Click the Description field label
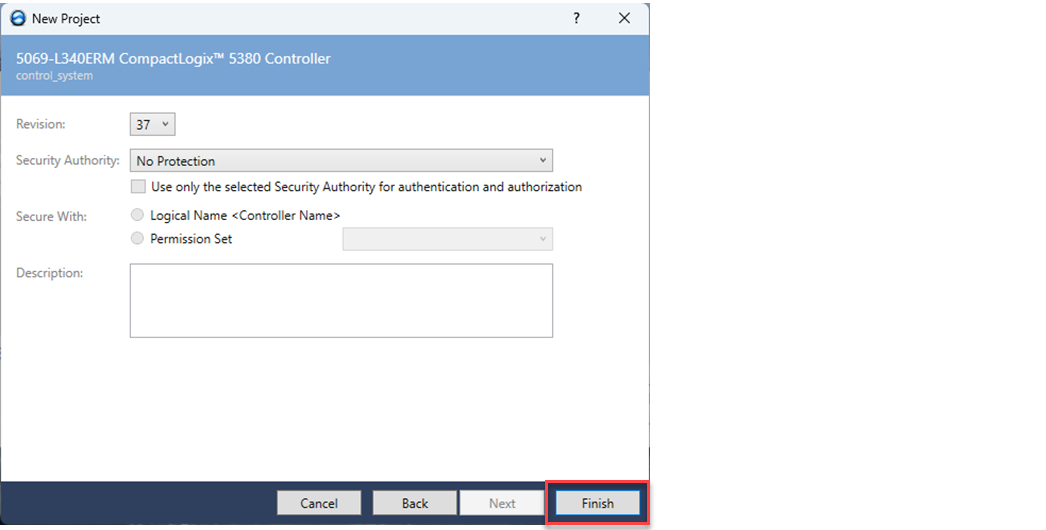Screen dimensions: 1046x530 tap(50, 273)
